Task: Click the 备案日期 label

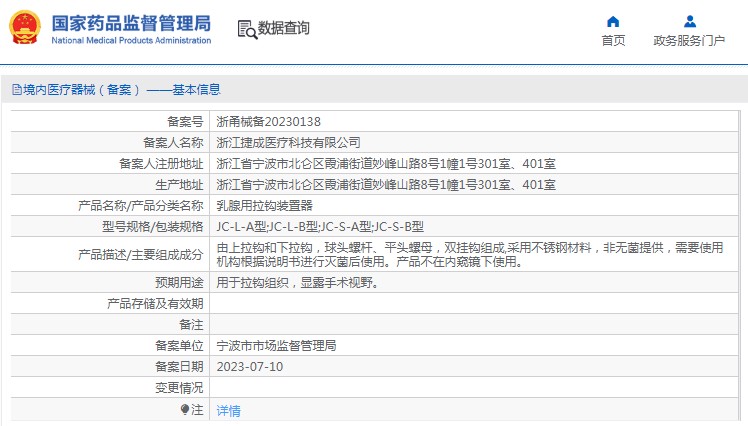Action: [x=179, y=366]
